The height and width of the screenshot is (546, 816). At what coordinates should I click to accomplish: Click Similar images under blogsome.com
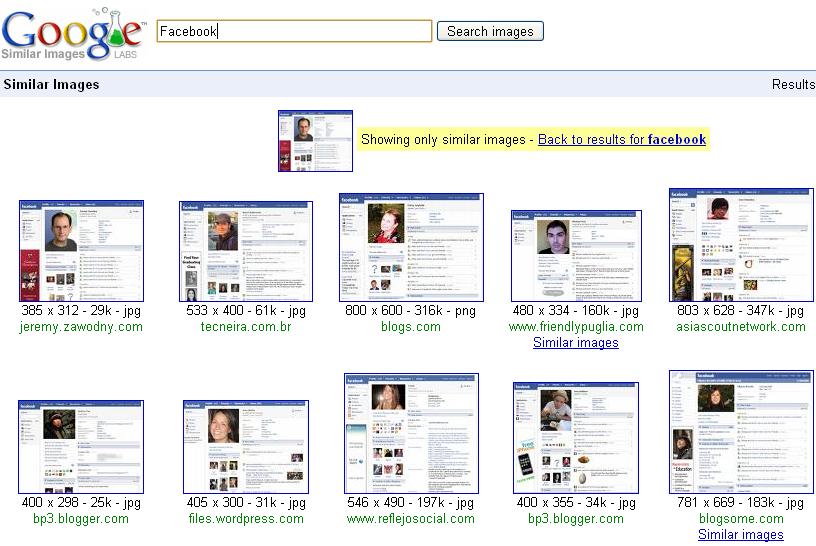point(741,535)
